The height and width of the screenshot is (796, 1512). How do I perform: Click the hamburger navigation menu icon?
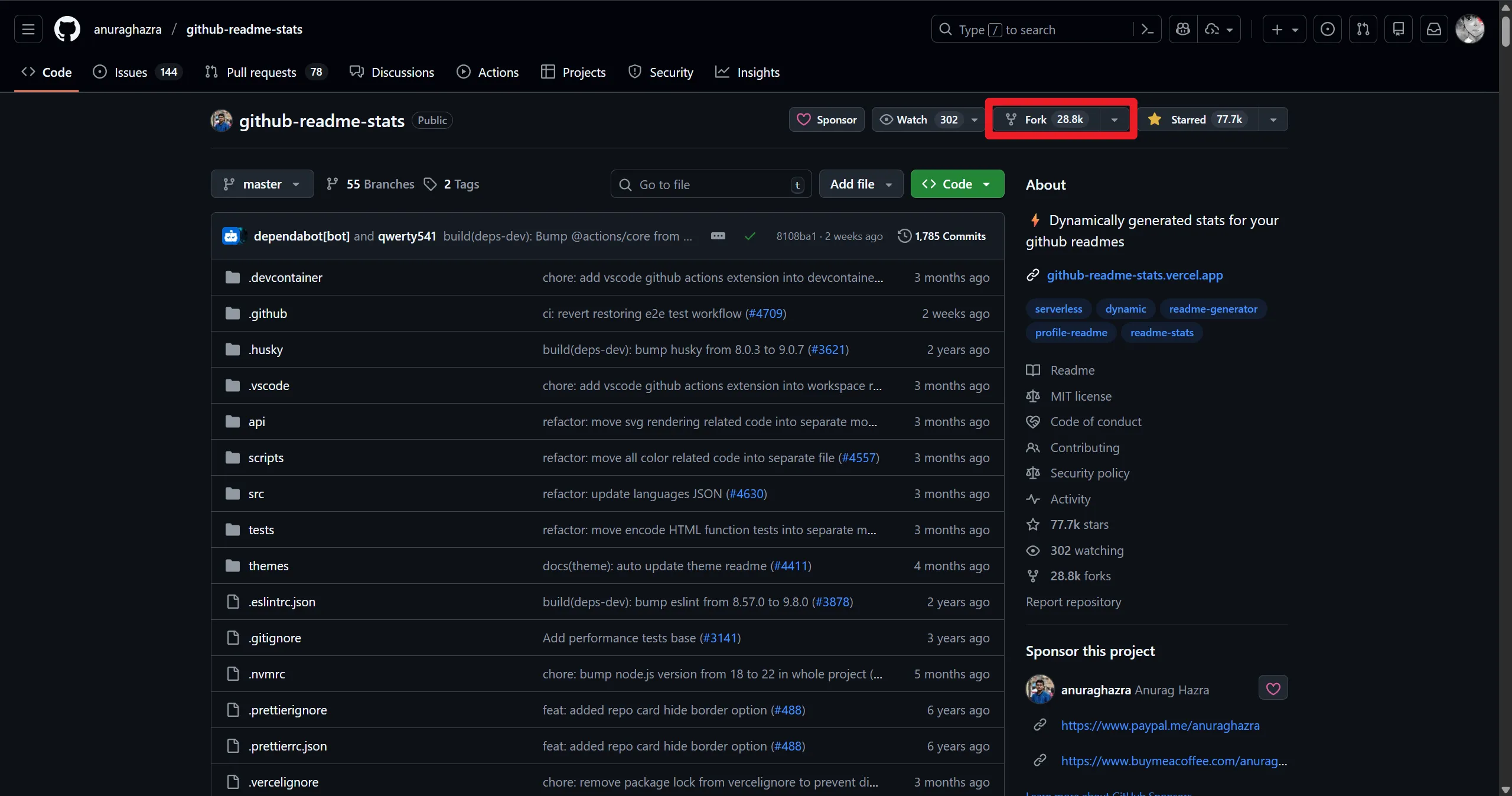click(x=28, y=29)
